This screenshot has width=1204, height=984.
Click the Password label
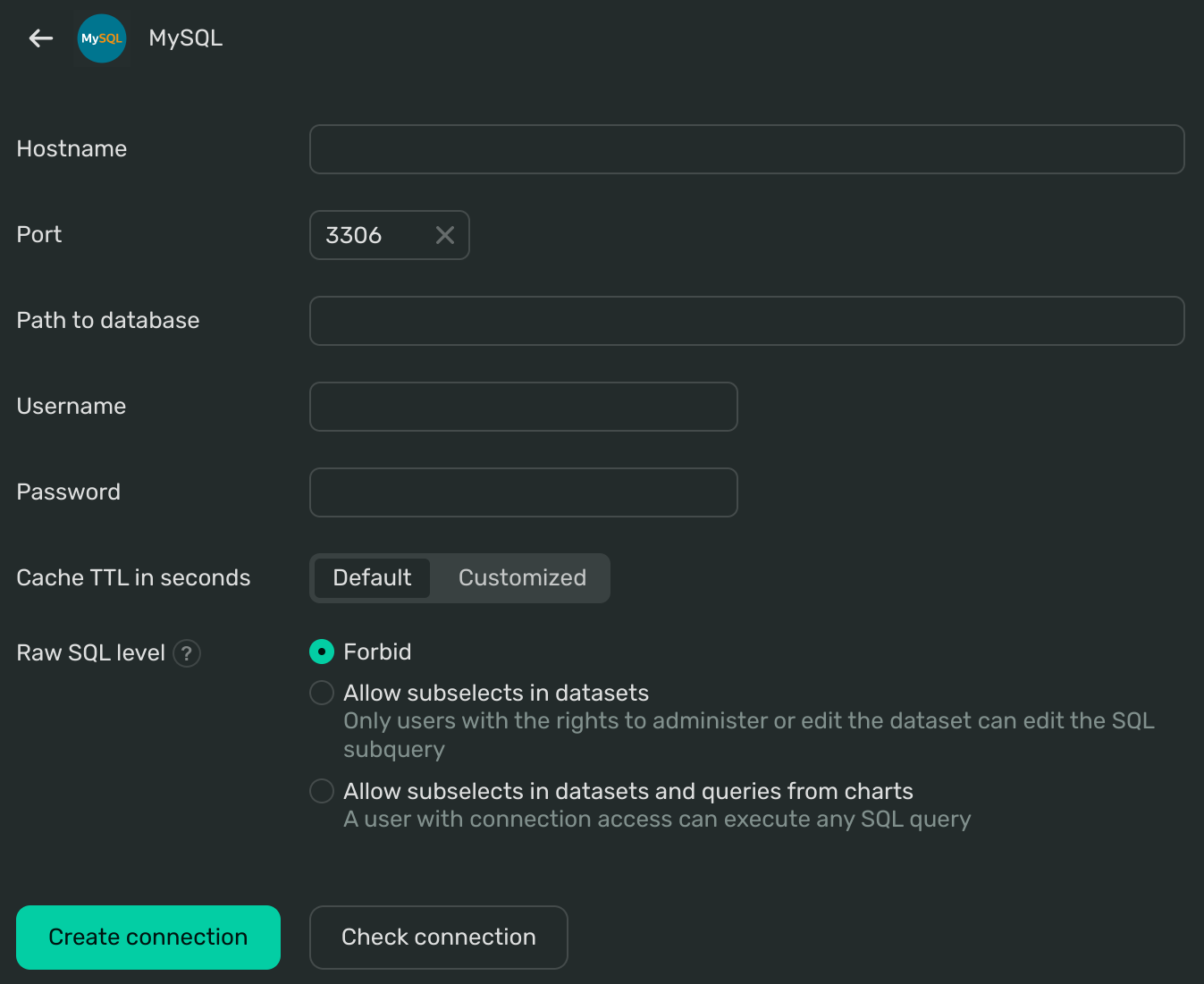tap(69, 492)
